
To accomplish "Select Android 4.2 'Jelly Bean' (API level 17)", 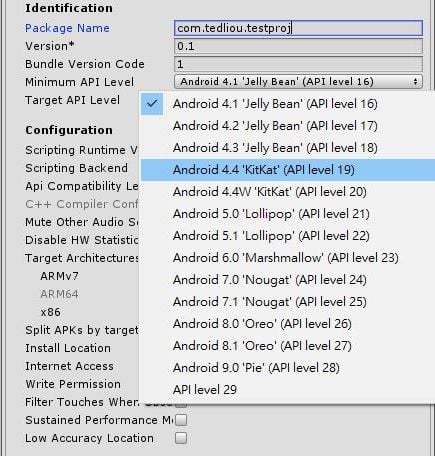I will 288,126.
